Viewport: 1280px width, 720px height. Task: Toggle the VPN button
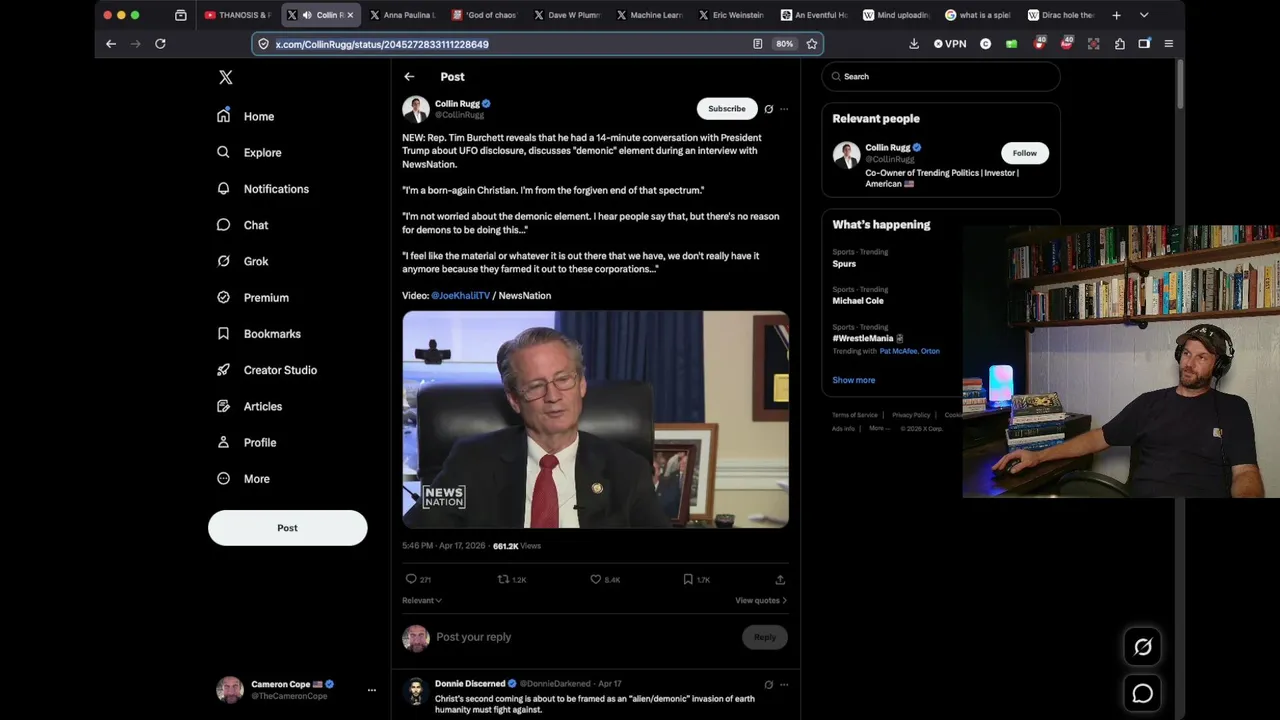click(x=950, y=44)
